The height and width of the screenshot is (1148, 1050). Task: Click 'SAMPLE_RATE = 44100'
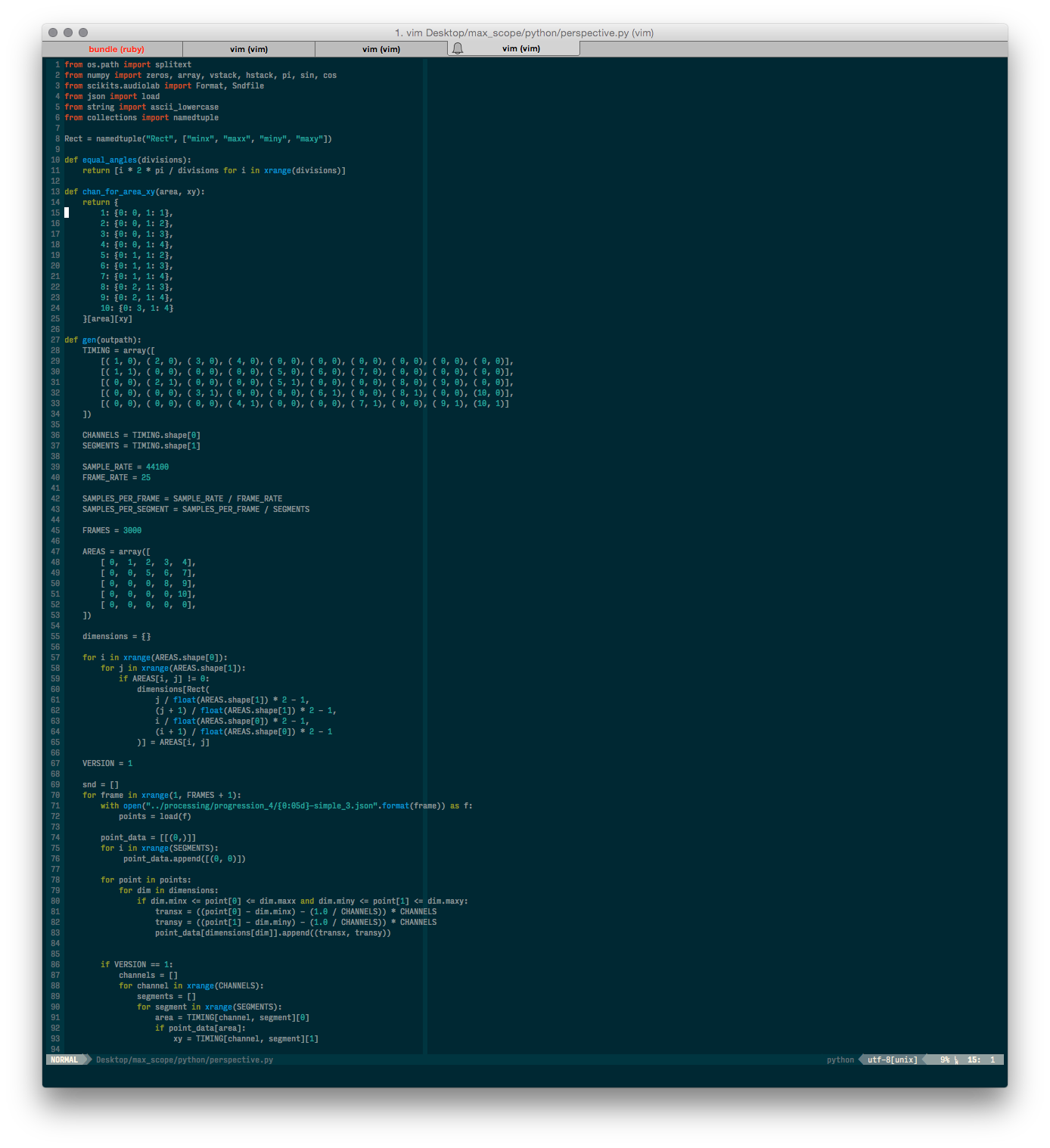126,467
